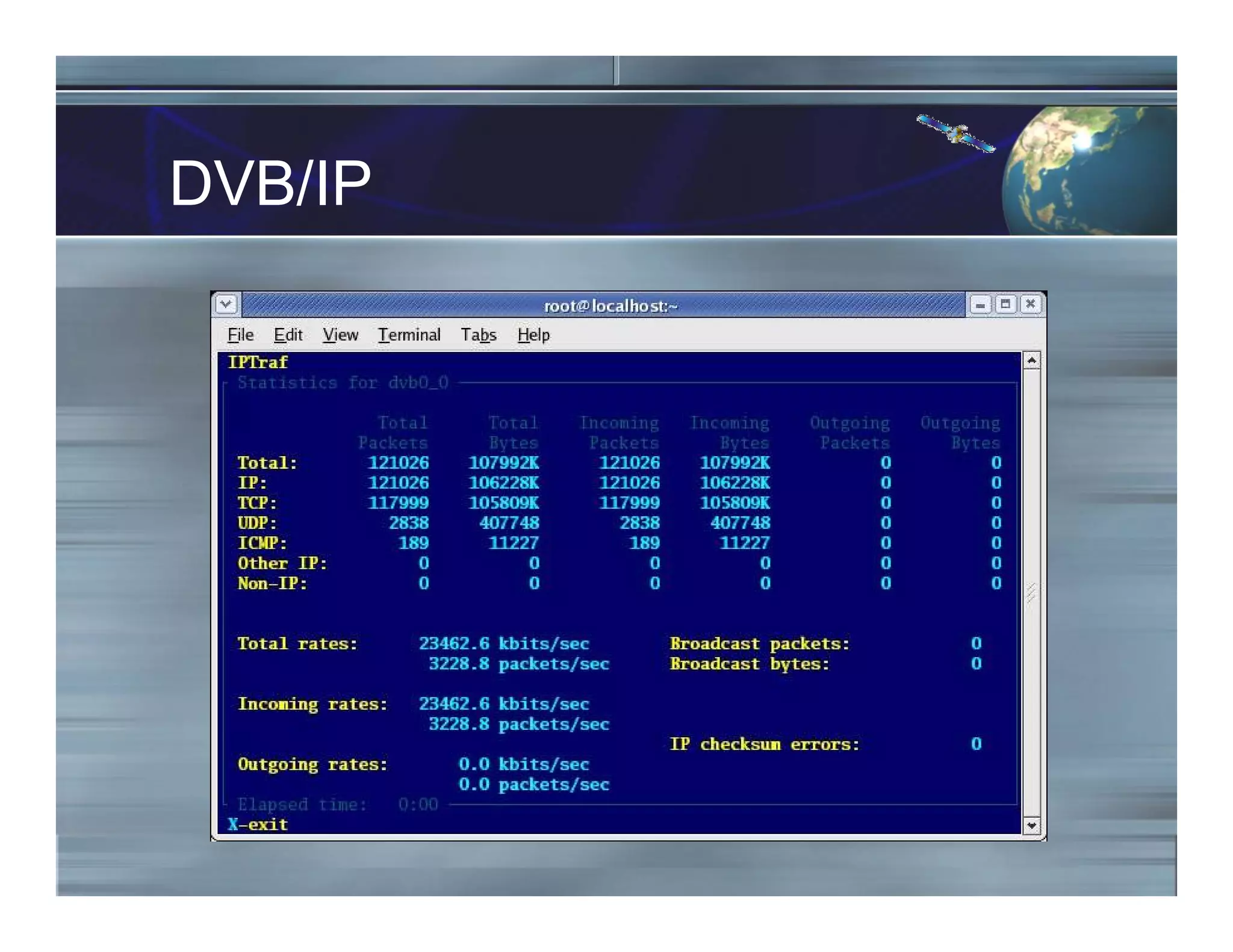Screen dimensions: 1233x952
Task: Open the Terminal menu
Action: (409, 335)
